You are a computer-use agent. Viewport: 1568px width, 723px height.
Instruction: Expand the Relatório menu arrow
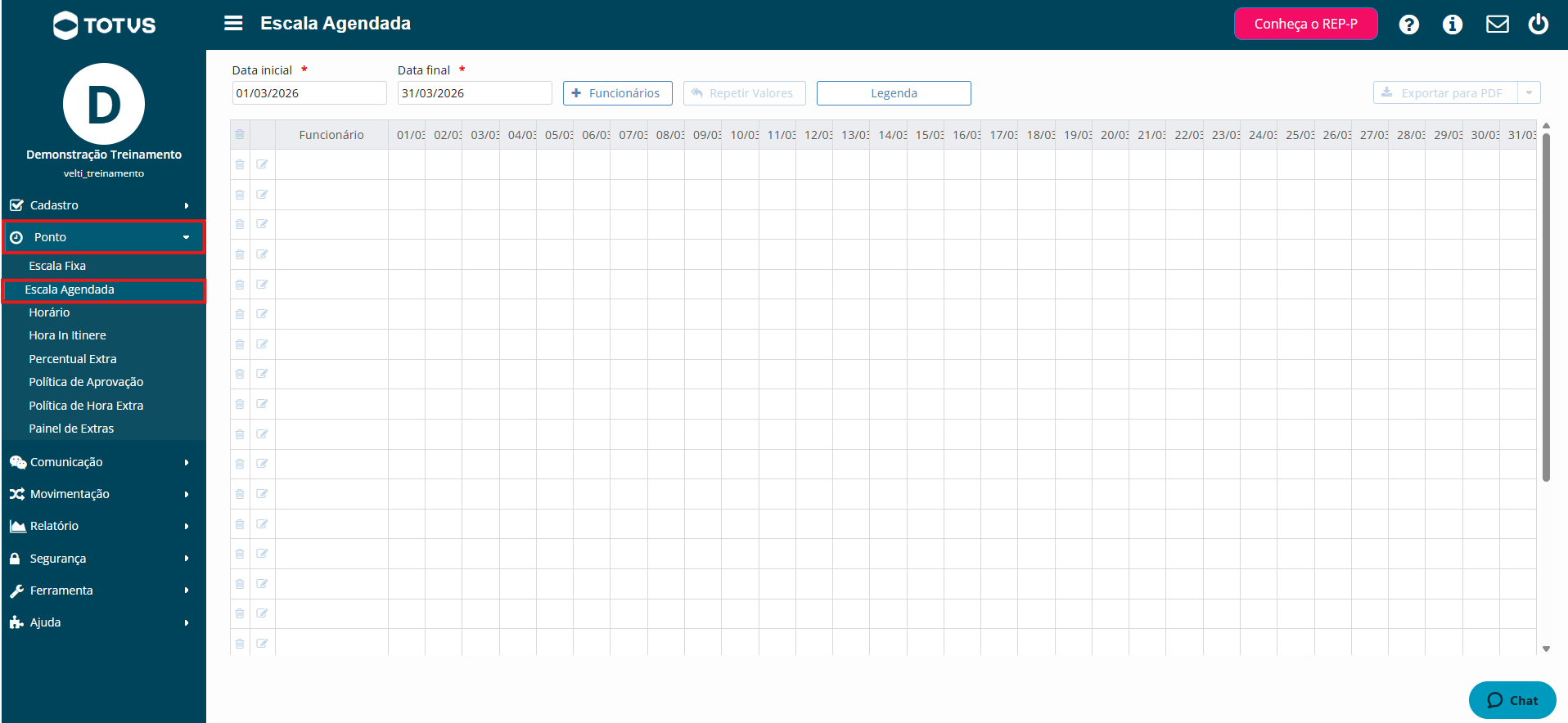pos(187,526)
